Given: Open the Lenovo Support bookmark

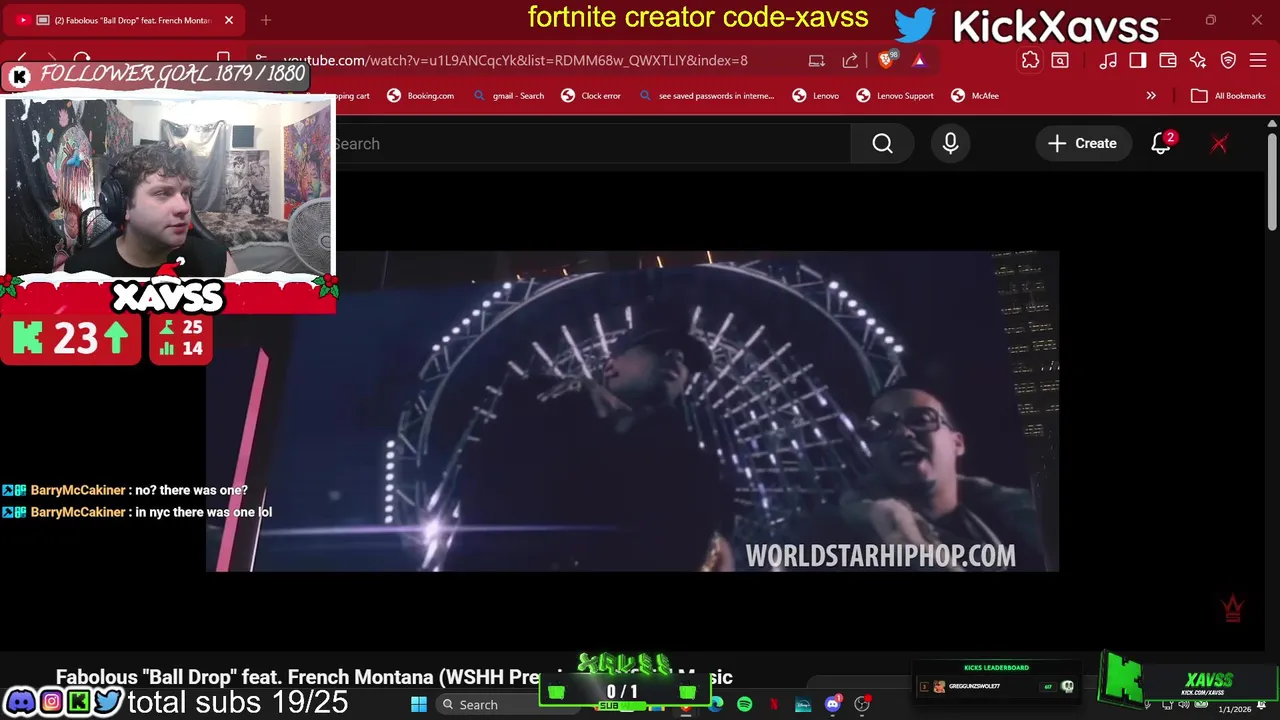Looking at the screenshot, I should (x=895, y=96).
